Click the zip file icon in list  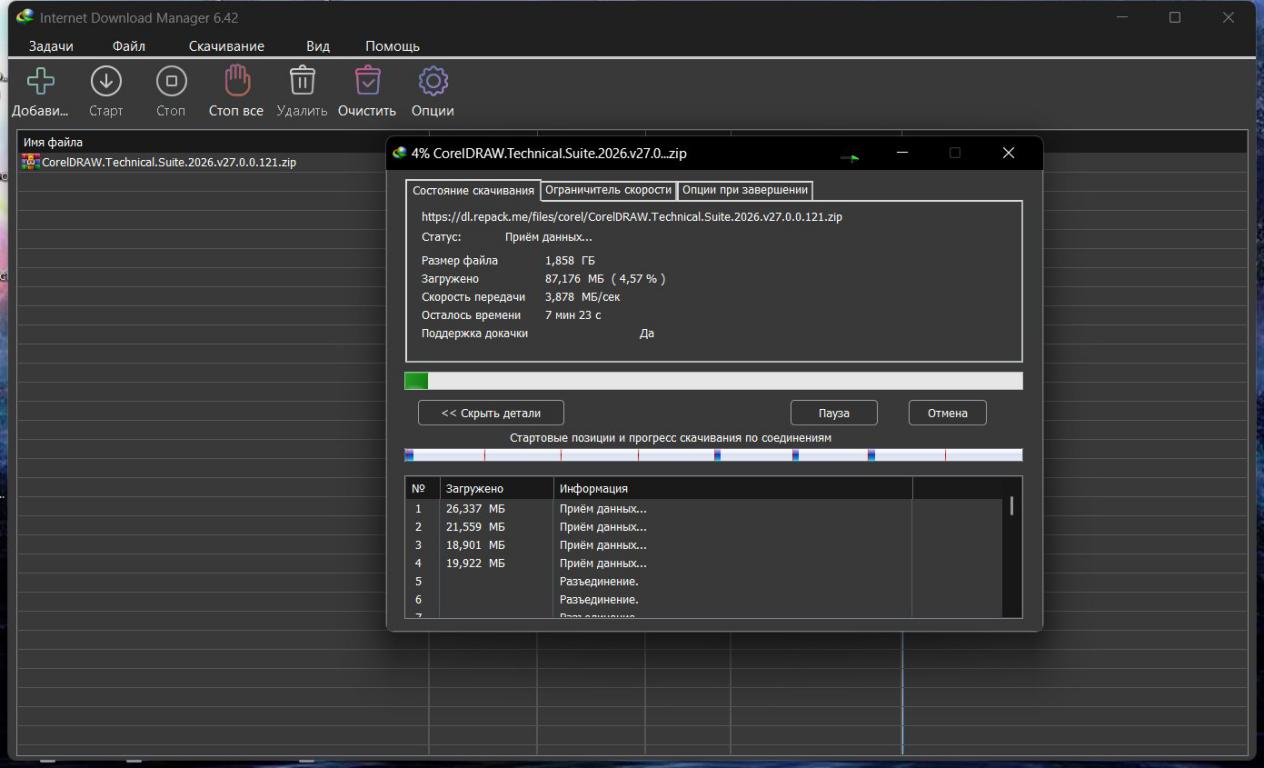[31, 162]
